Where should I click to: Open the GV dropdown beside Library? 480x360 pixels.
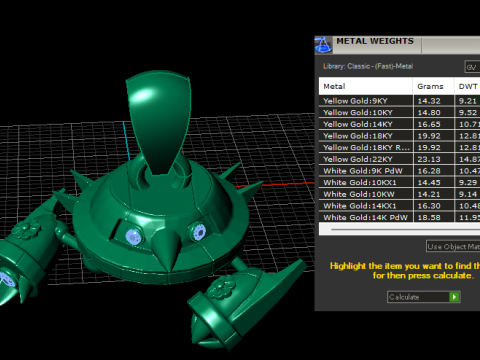tap(472, 67)
